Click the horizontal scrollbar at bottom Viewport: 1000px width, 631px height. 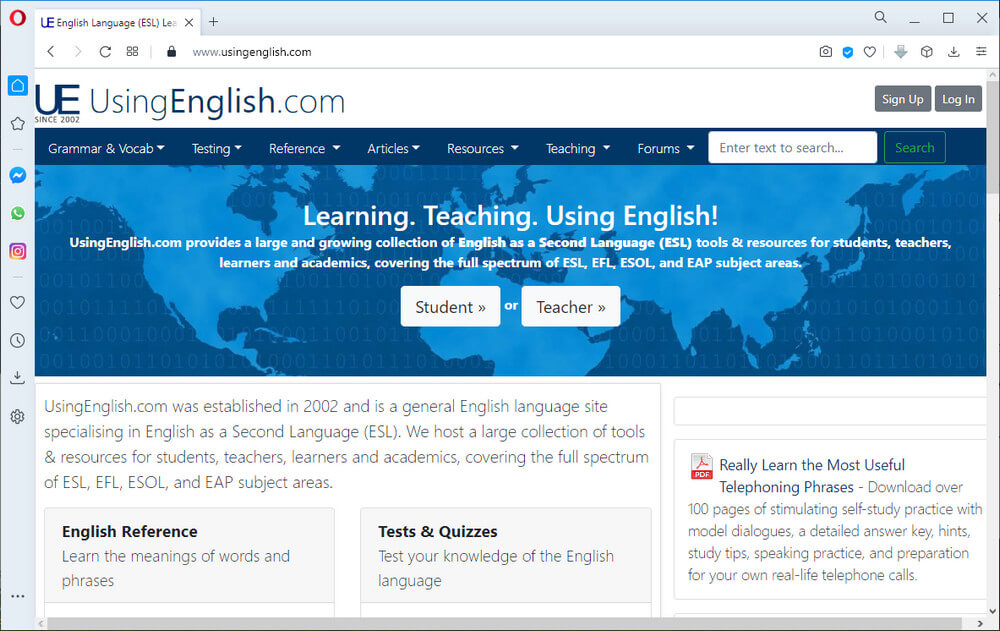click(504, 623)
